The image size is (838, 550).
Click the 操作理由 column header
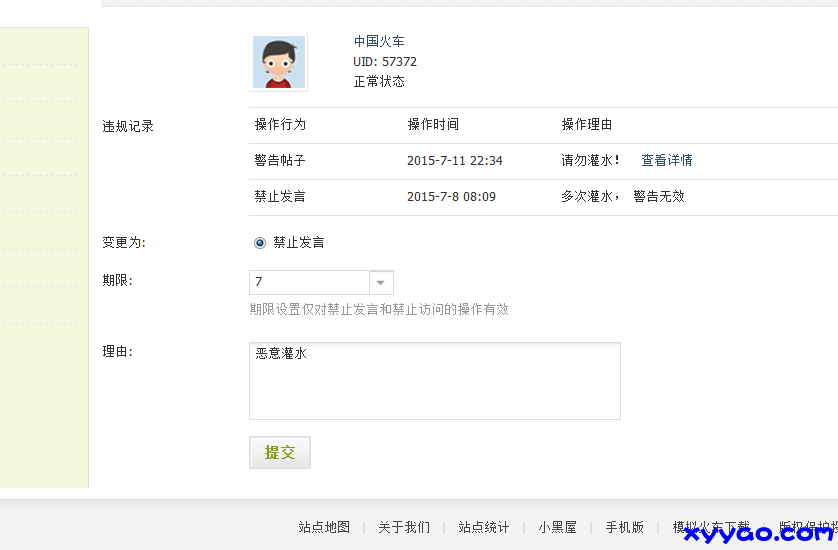586,124
